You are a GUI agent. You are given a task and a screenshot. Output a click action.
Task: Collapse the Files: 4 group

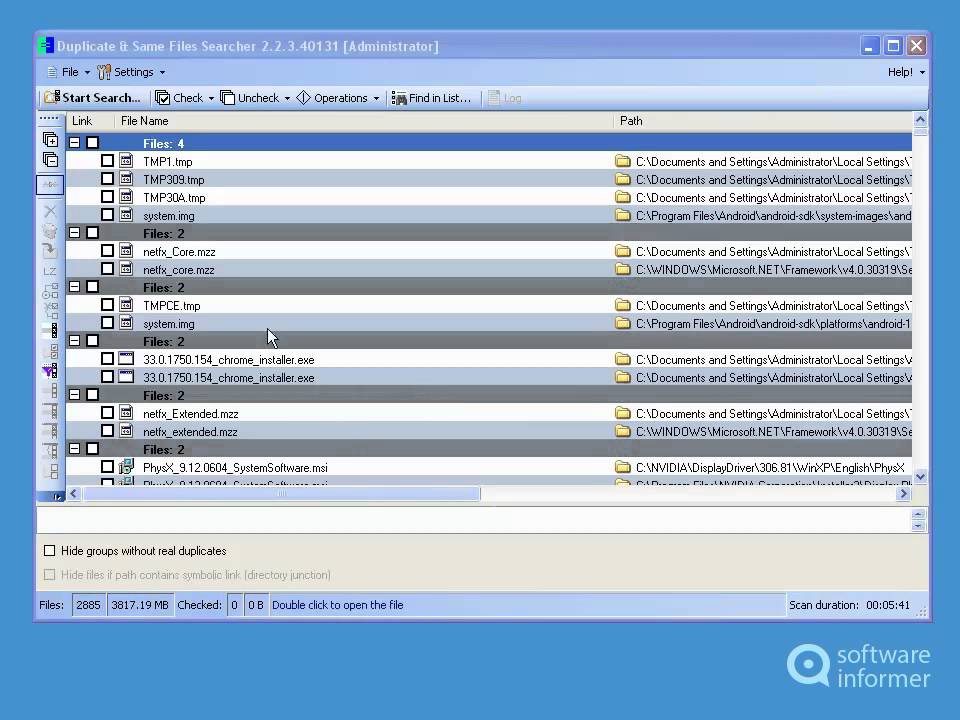tap(75, 144)
